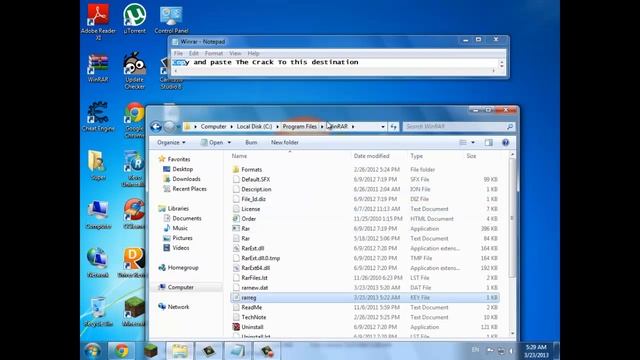The width and height of the screenshot is (640, 360).
Task: Open Notepad File menu
Action: [178, 53]
